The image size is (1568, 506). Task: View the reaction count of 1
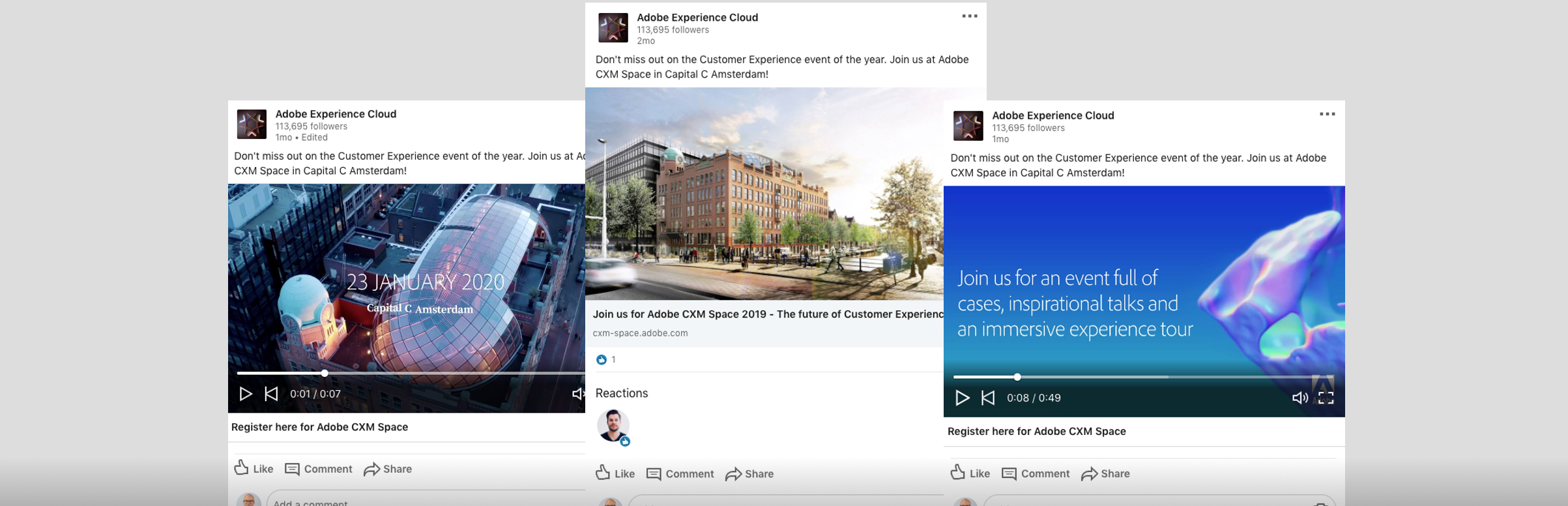606,359
